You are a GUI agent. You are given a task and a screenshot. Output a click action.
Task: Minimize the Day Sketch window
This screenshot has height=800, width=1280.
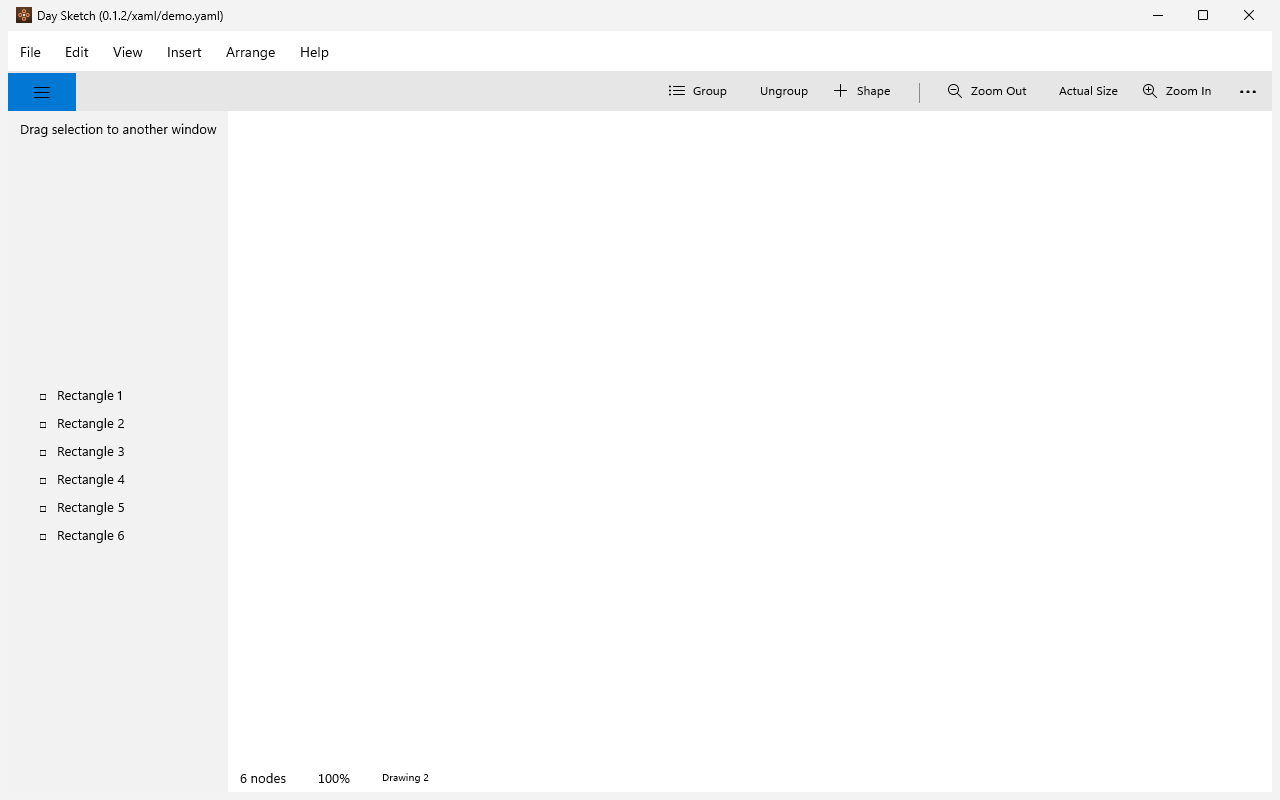pyautogui.click(x=1158, y=15)
